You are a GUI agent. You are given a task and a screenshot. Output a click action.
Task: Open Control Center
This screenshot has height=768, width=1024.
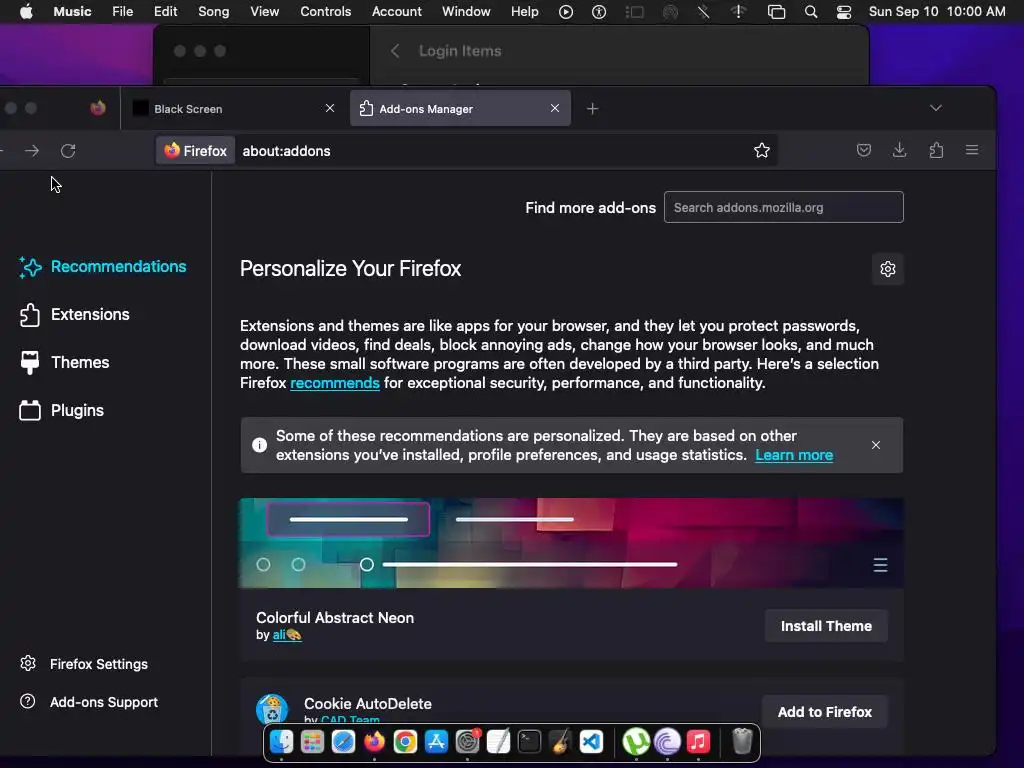tap(844, 12)
